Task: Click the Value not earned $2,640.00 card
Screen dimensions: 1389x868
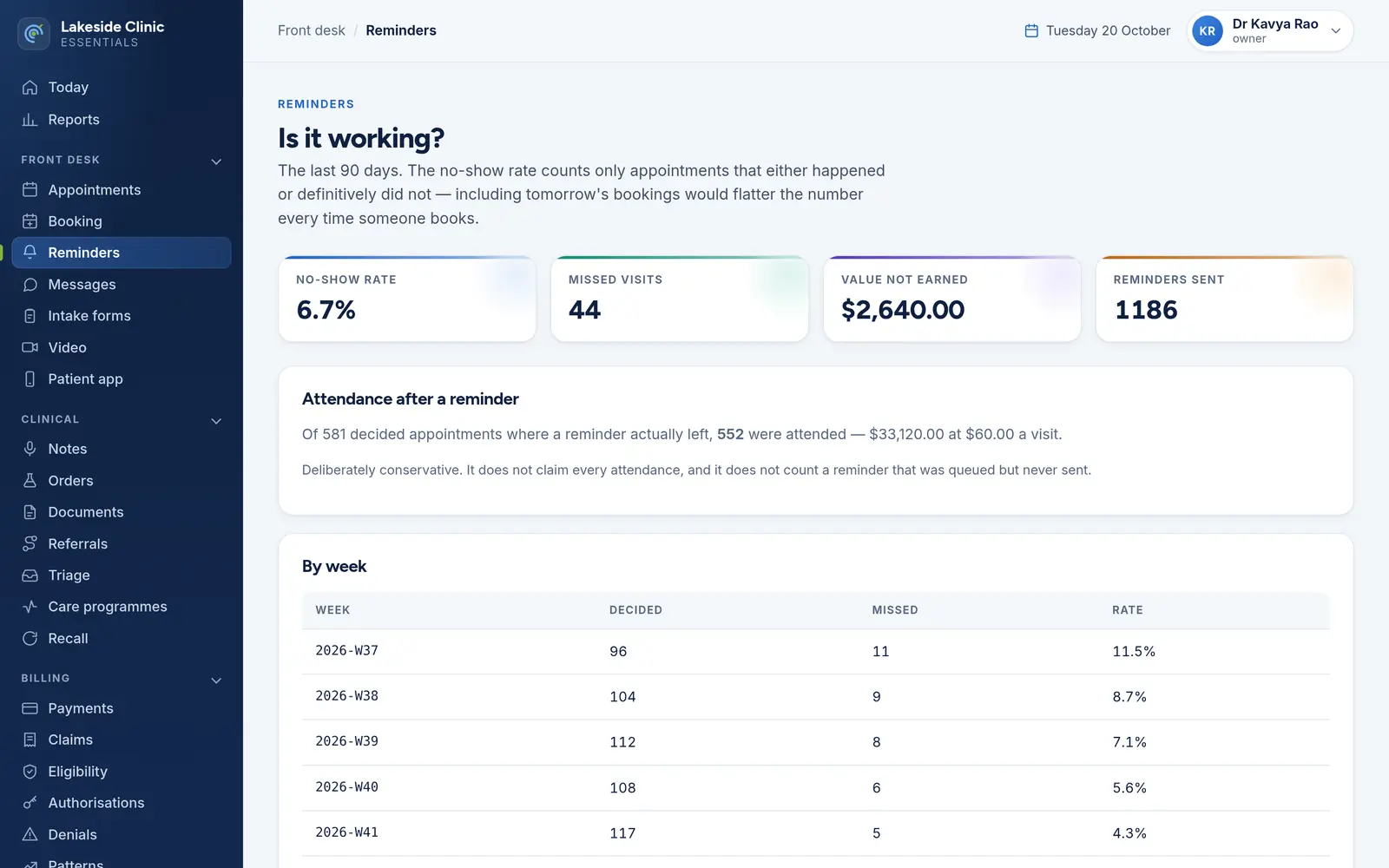Action: (952, 299)
